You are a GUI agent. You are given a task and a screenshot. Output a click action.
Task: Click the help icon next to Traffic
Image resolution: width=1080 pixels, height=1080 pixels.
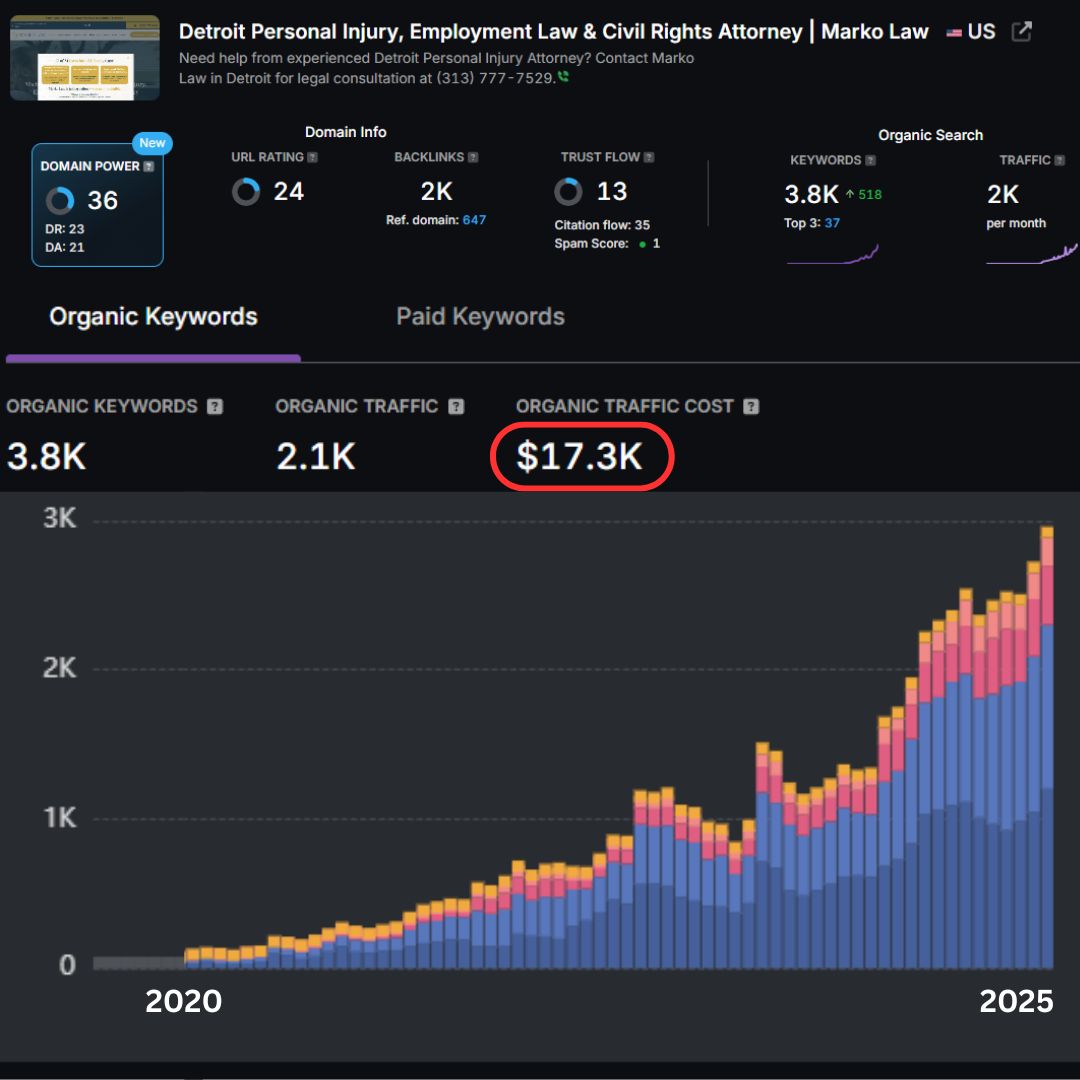[1060, 160]
